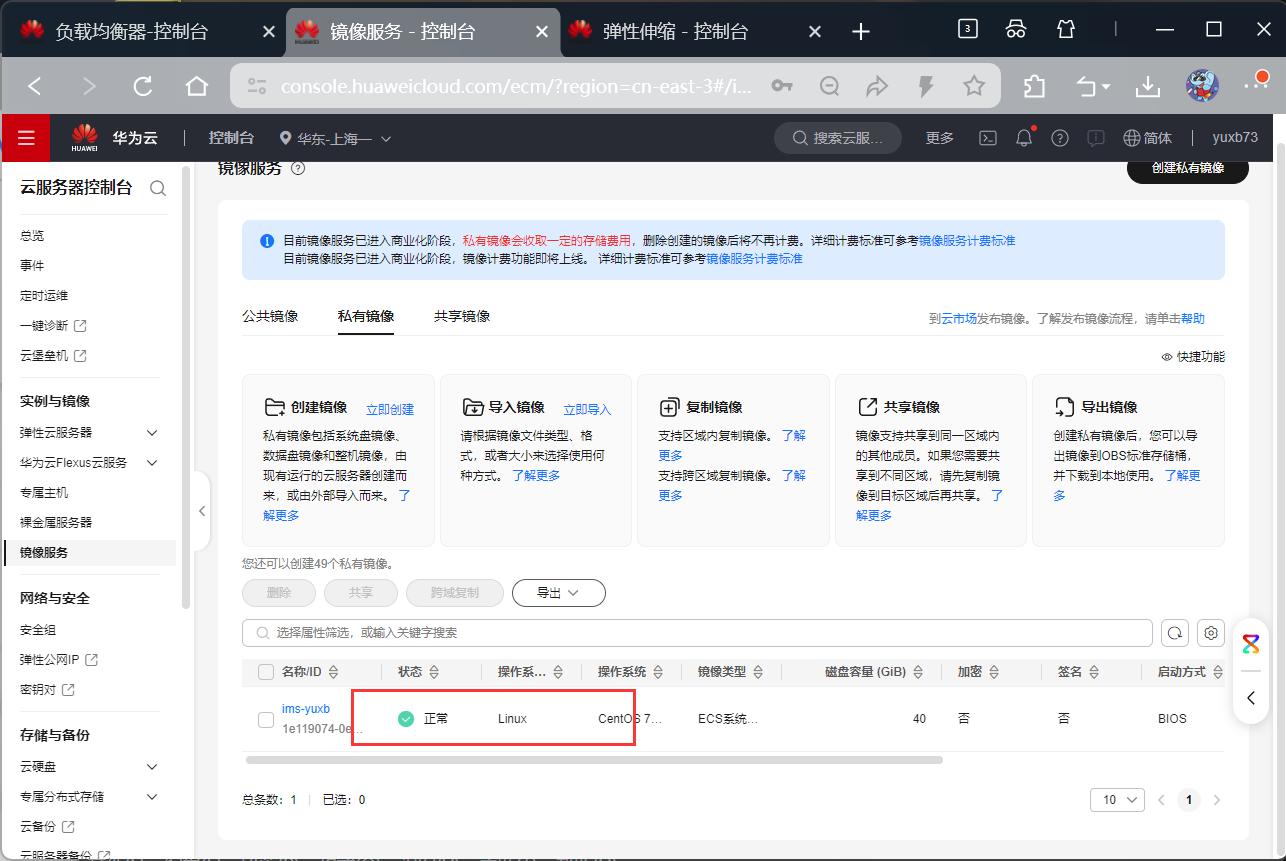The image size is (1286, 861).
Task: Go to browser home page
Action: coord(197,86)
